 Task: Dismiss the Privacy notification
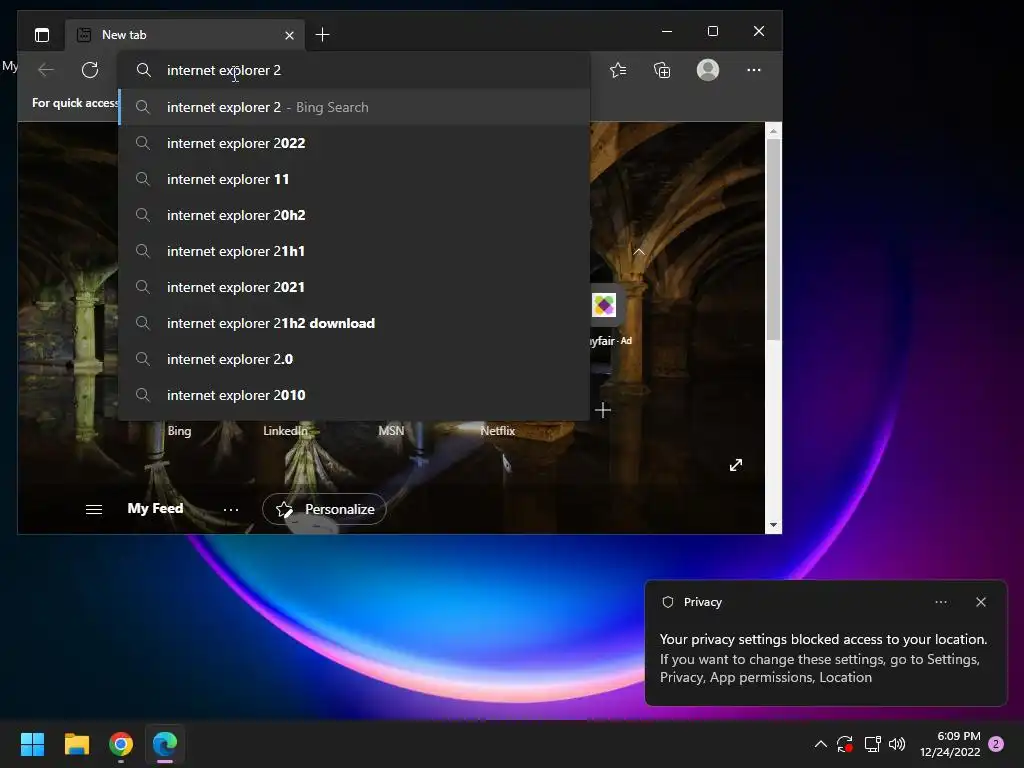point(980,602)
